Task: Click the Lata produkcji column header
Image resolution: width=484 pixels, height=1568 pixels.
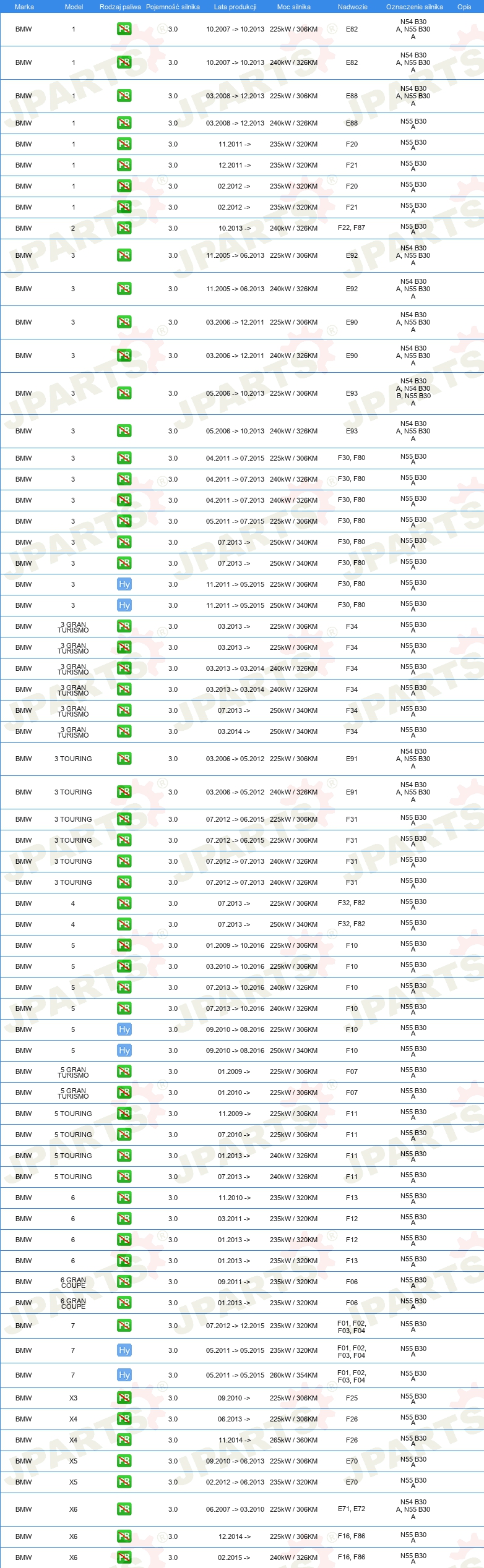Action: [x=235, y=7]
